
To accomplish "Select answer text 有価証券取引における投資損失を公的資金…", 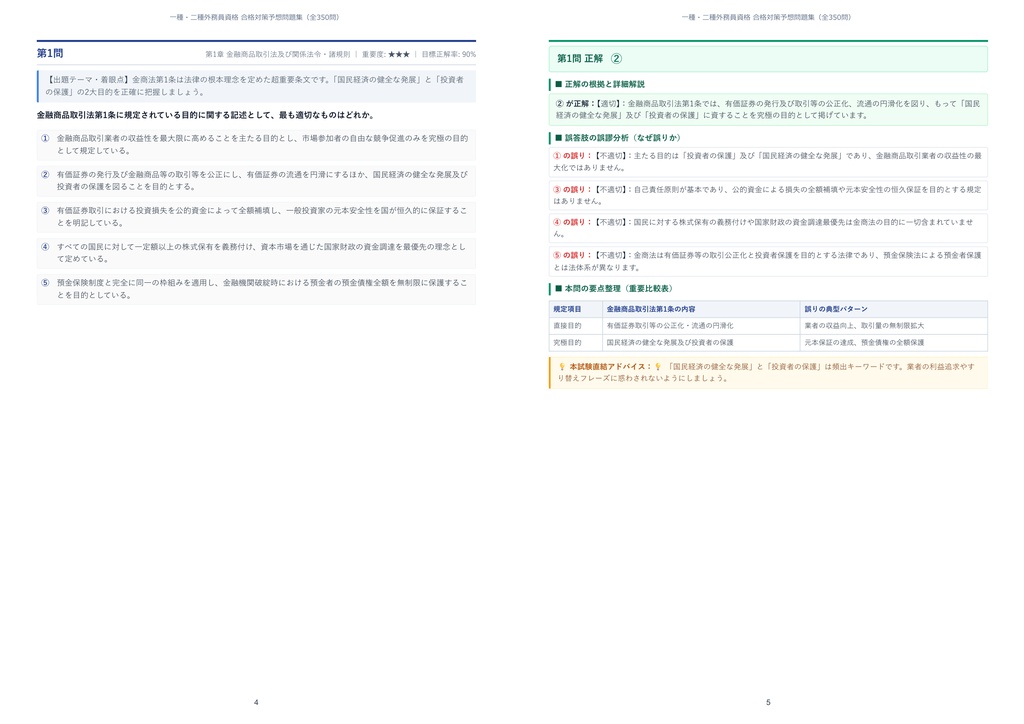I will coord(262,217).
